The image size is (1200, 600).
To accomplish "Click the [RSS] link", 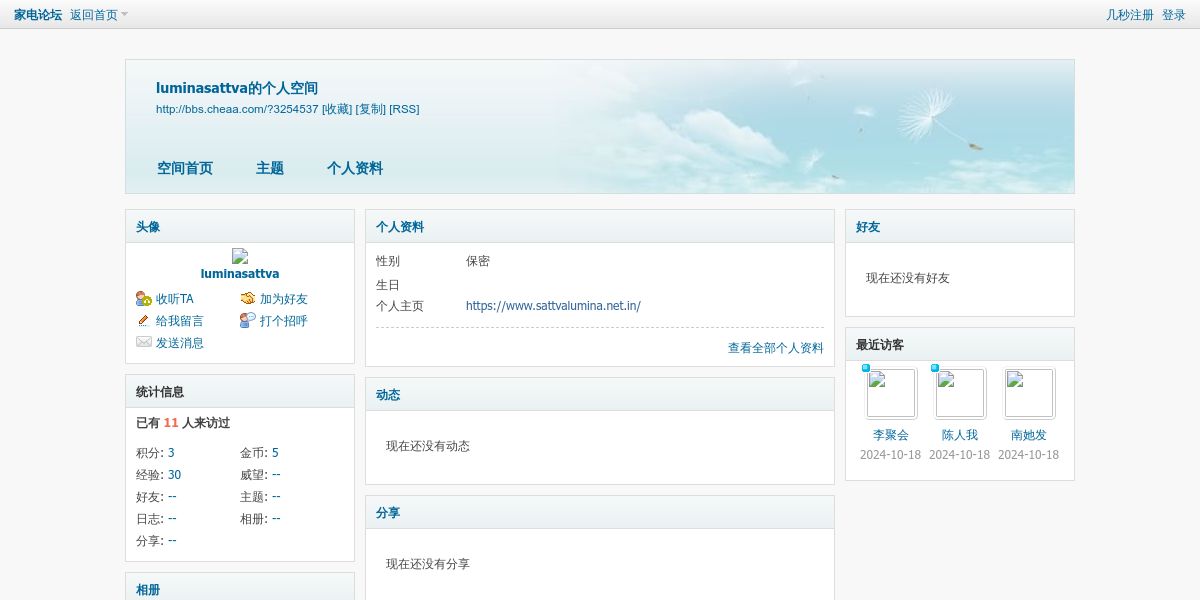I will [404, 109].
